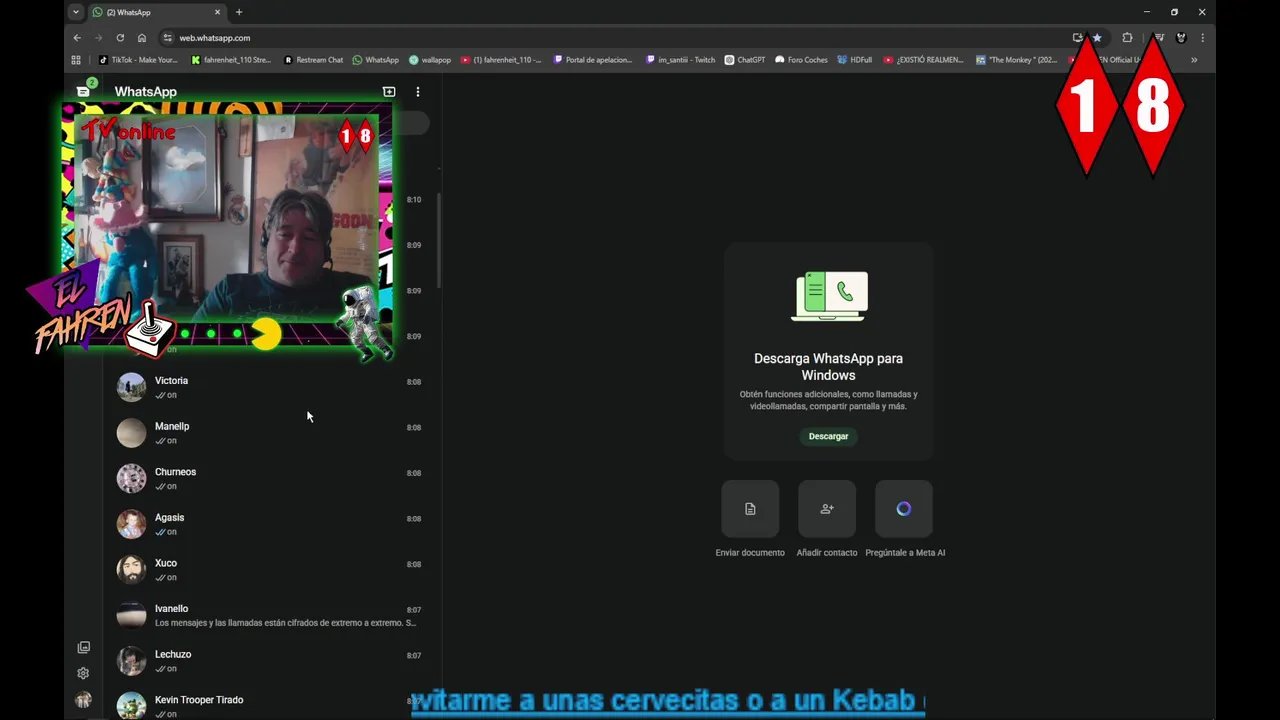Open the HDFull bookmark
The width and height of the screenshot is (1280, 720).
pos(855,60)
